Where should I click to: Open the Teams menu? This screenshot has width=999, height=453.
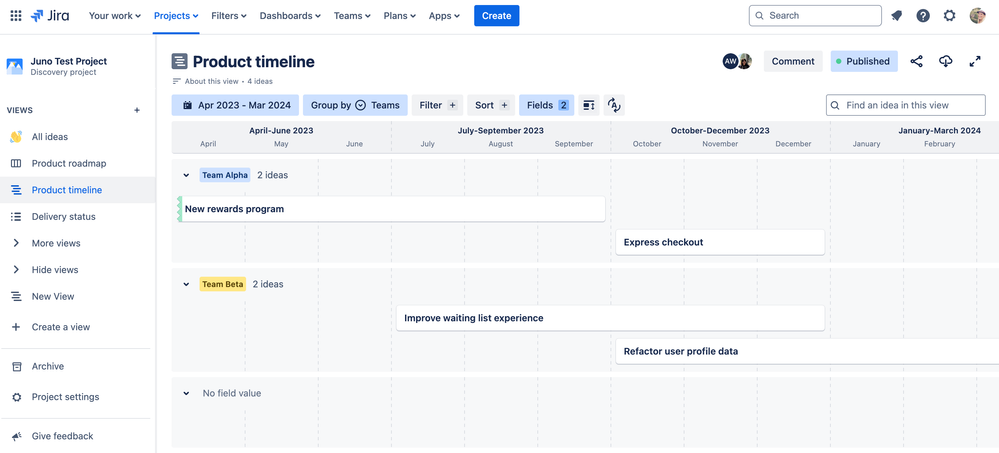(x=352, y=16)
